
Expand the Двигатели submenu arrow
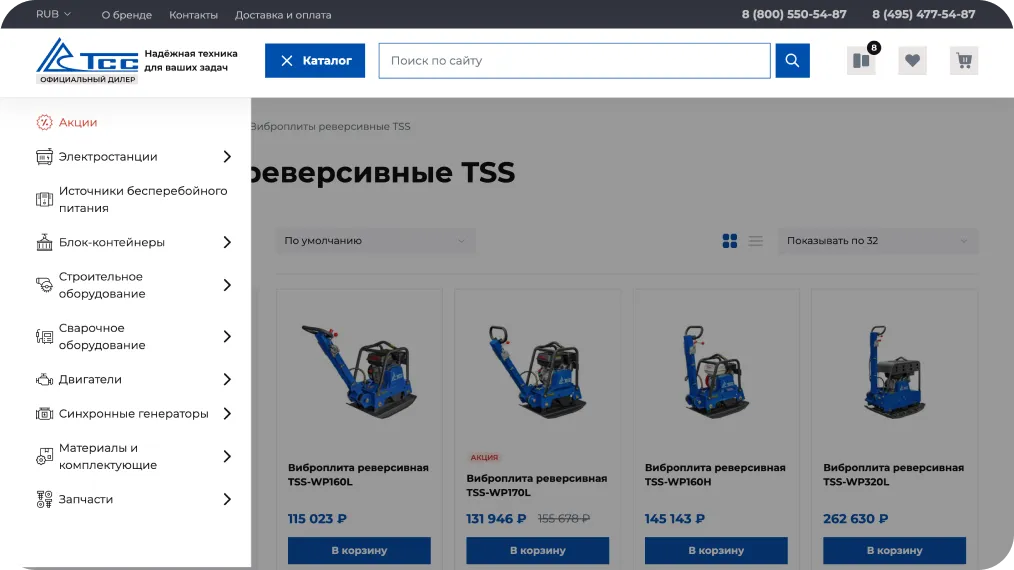tap(227, 379)
